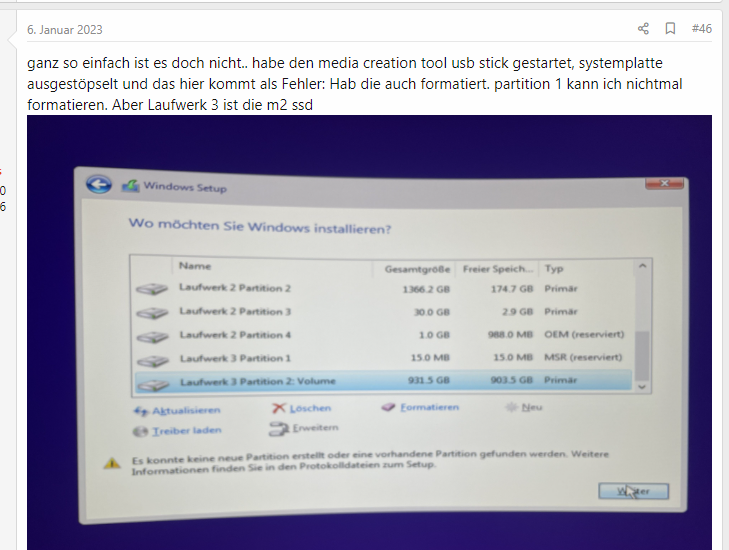The height and width of the screenshot is (550, 729).
Task: Select drive icon for Laufwerk 2 Partition 4
Action: coord(153,337)
